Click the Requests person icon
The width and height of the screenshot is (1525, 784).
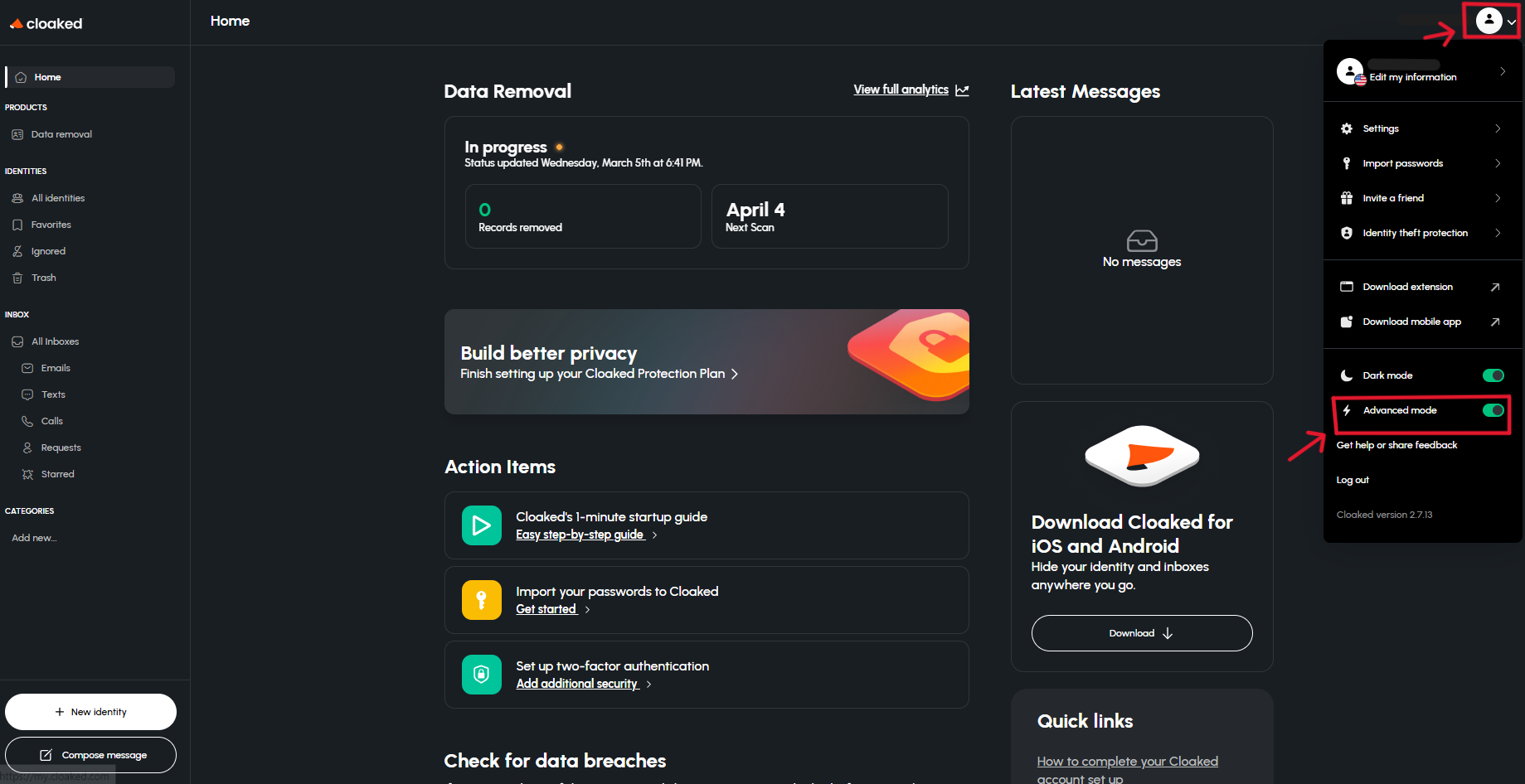tap(27, 448)
